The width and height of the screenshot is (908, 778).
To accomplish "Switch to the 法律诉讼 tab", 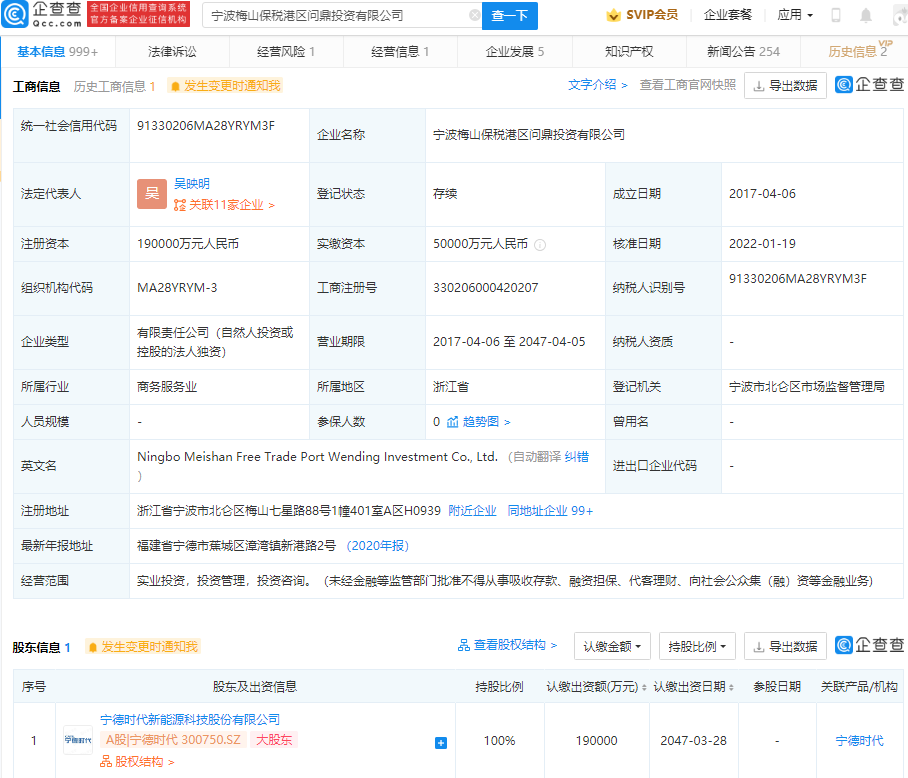I will pyautogui.click(x=172, y=51).
